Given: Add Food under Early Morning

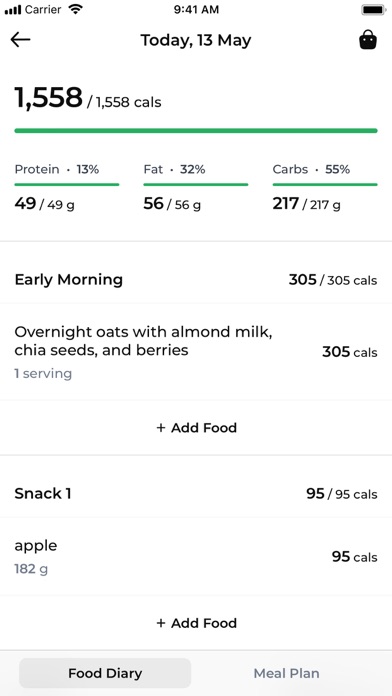Looking at the screenshot, I should (196, 427).
